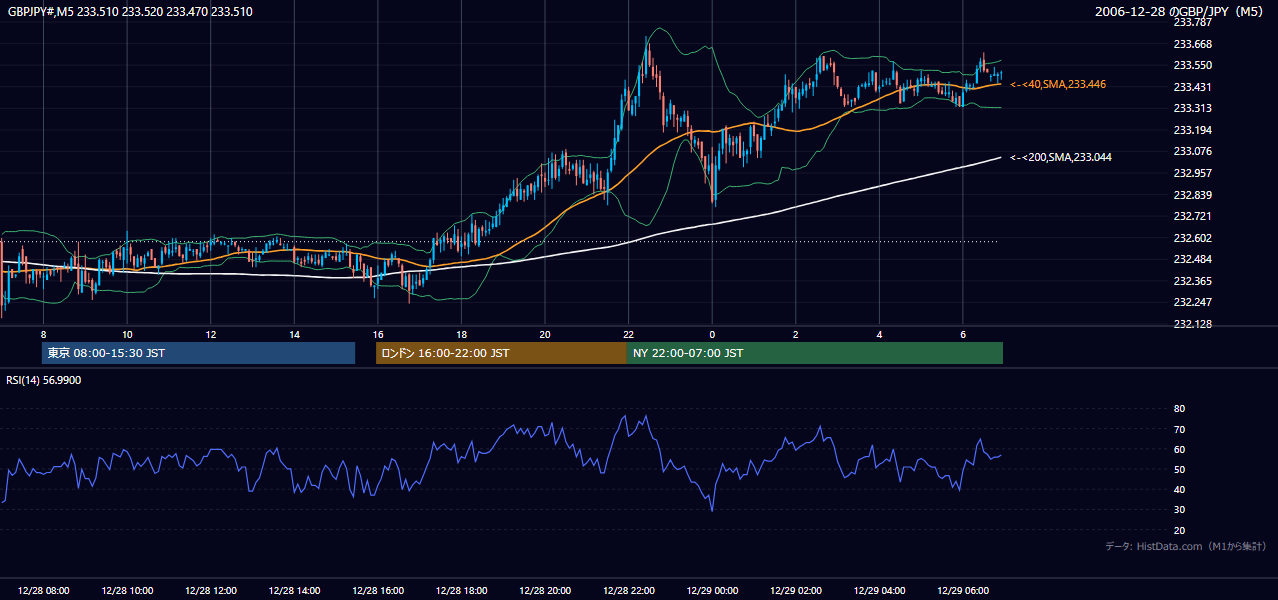The width and height of the screenshot is (1278, 600).
Task: Click the GBPJPY#,M5 symbol header text
Action: point(130,12)
